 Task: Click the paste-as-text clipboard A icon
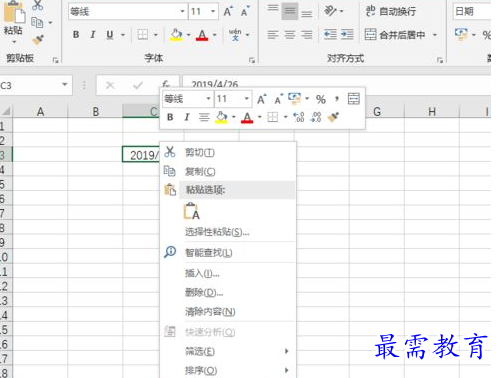(x=192, y=211)
